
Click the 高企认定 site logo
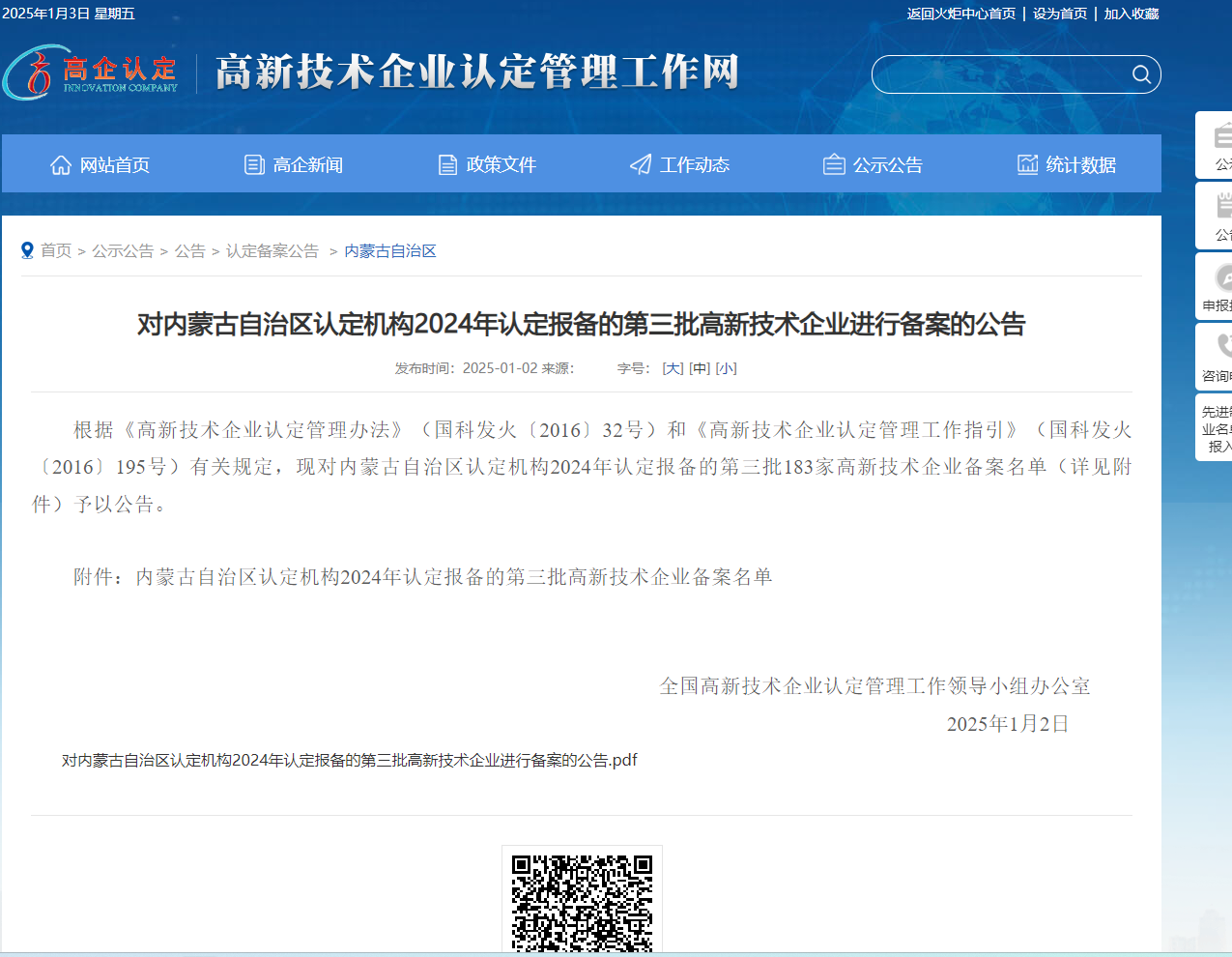[92, 73]
